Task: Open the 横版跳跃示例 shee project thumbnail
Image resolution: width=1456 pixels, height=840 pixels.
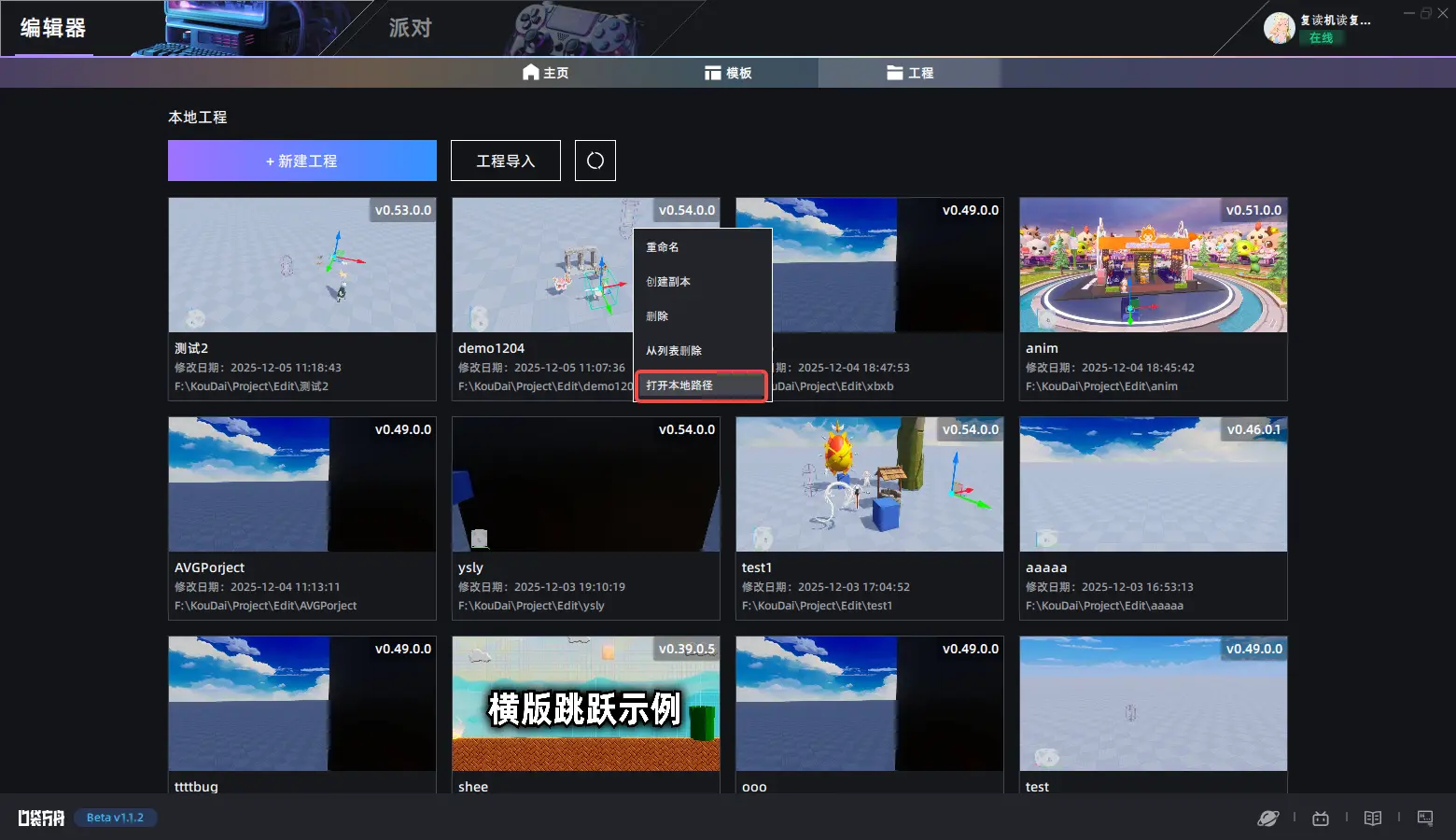Action: pos(585,704)
